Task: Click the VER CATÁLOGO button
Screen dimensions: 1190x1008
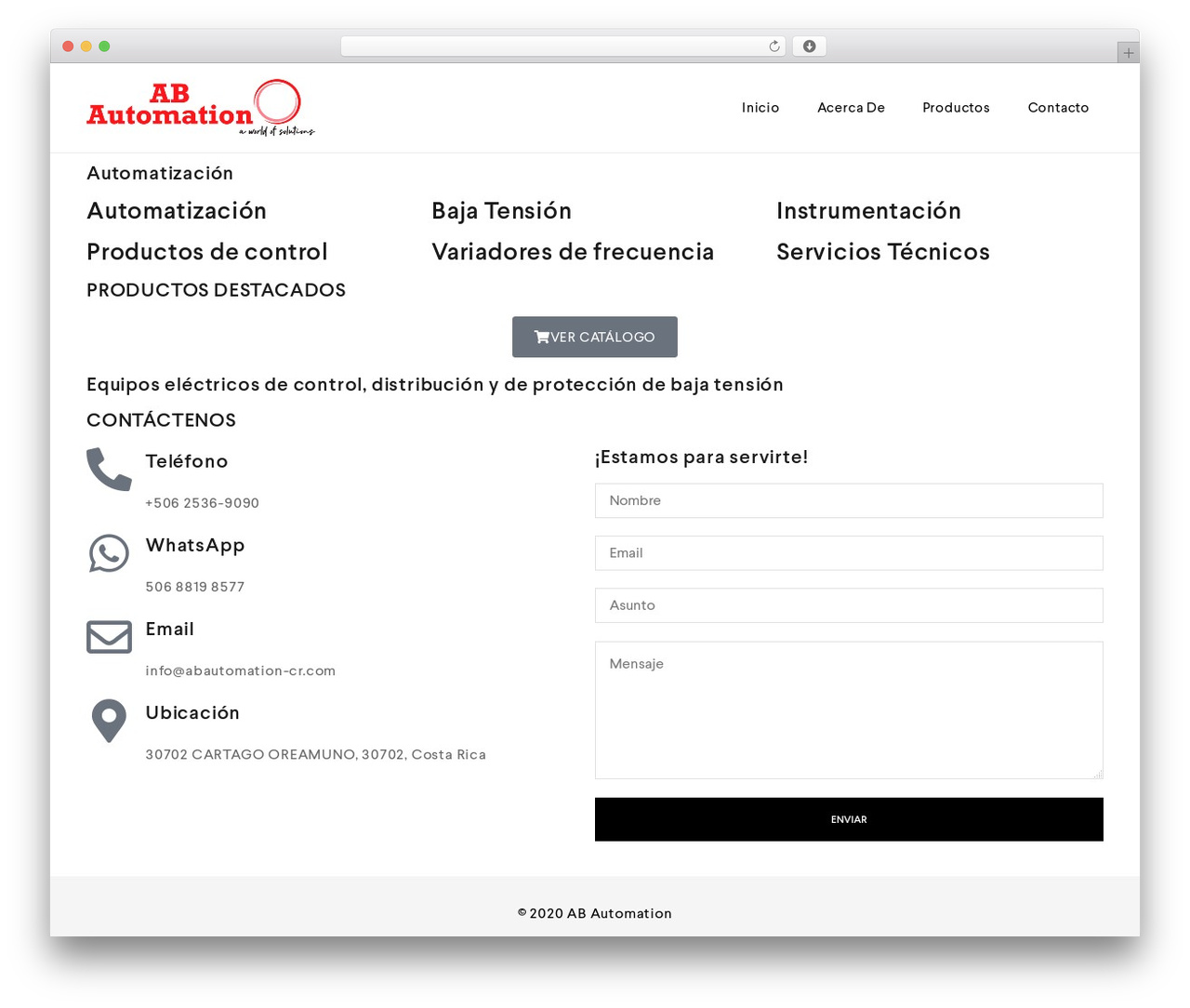Action: [595, 337]
